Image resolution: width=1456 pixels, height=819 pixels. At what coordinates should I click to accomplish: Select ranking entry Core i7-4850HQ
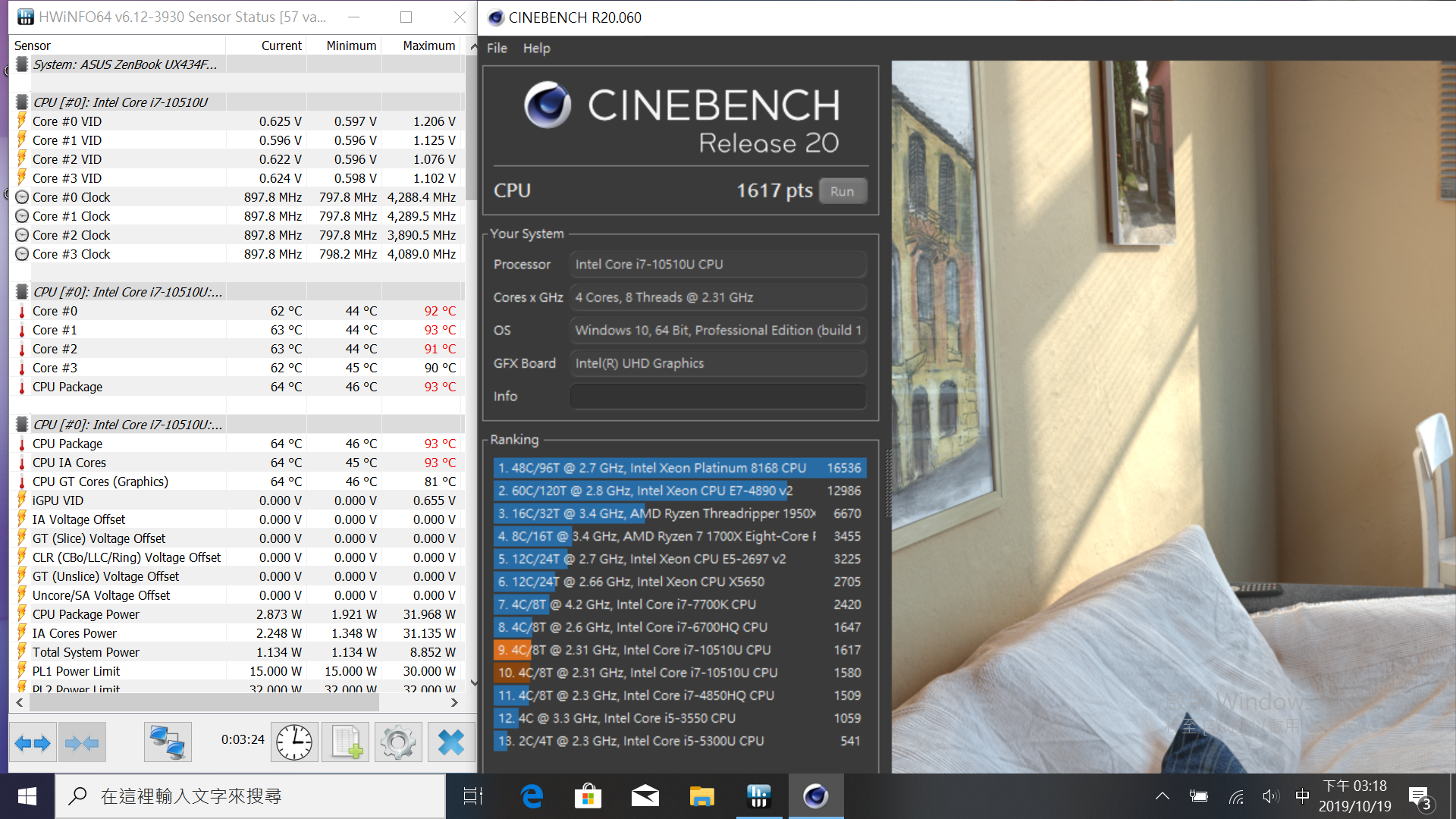(679, 695)
